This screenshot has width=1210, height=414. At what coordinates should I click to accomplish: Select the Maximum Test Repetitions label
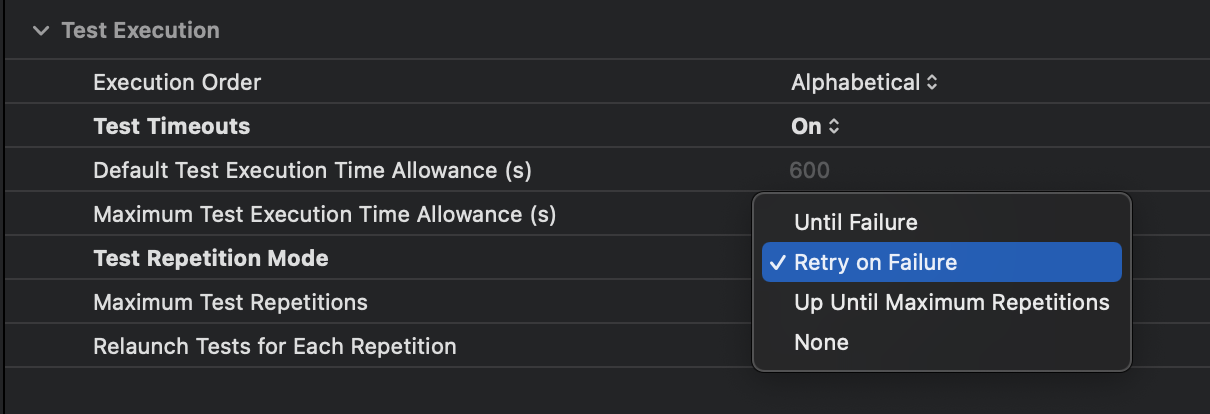[230, 302]
